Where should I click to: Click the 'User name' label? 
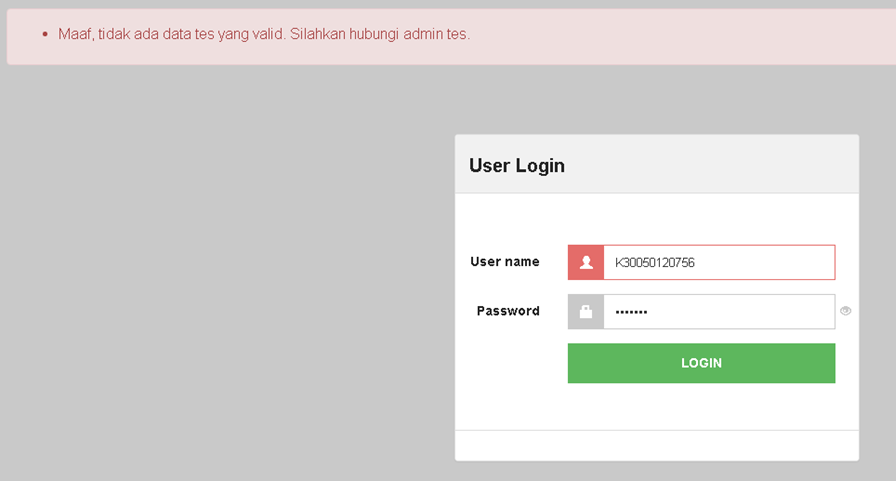point(505,262)
